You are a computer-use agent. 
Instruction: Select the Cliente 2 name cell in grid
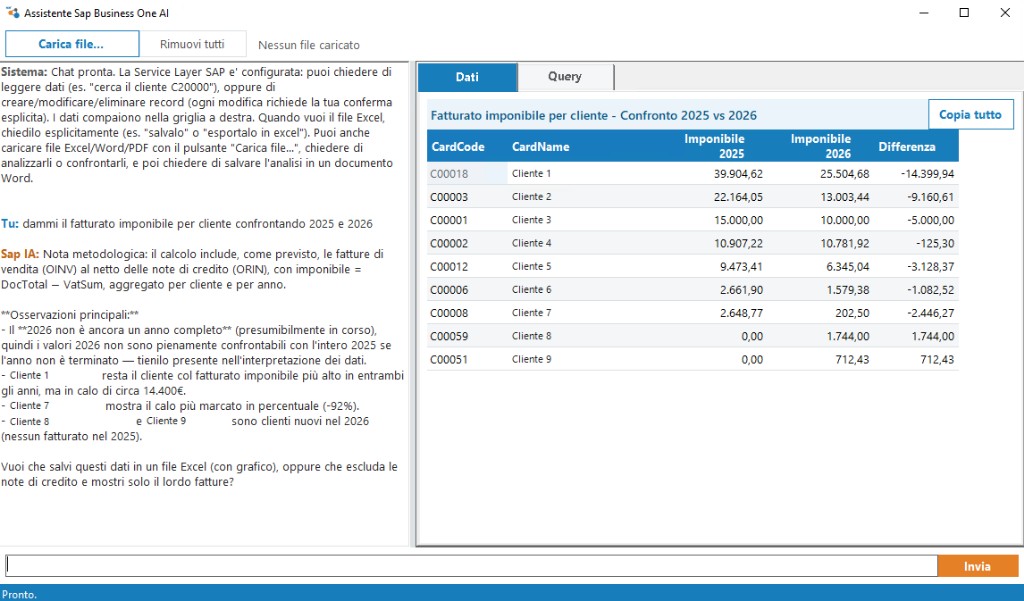(x=584, y=197)
